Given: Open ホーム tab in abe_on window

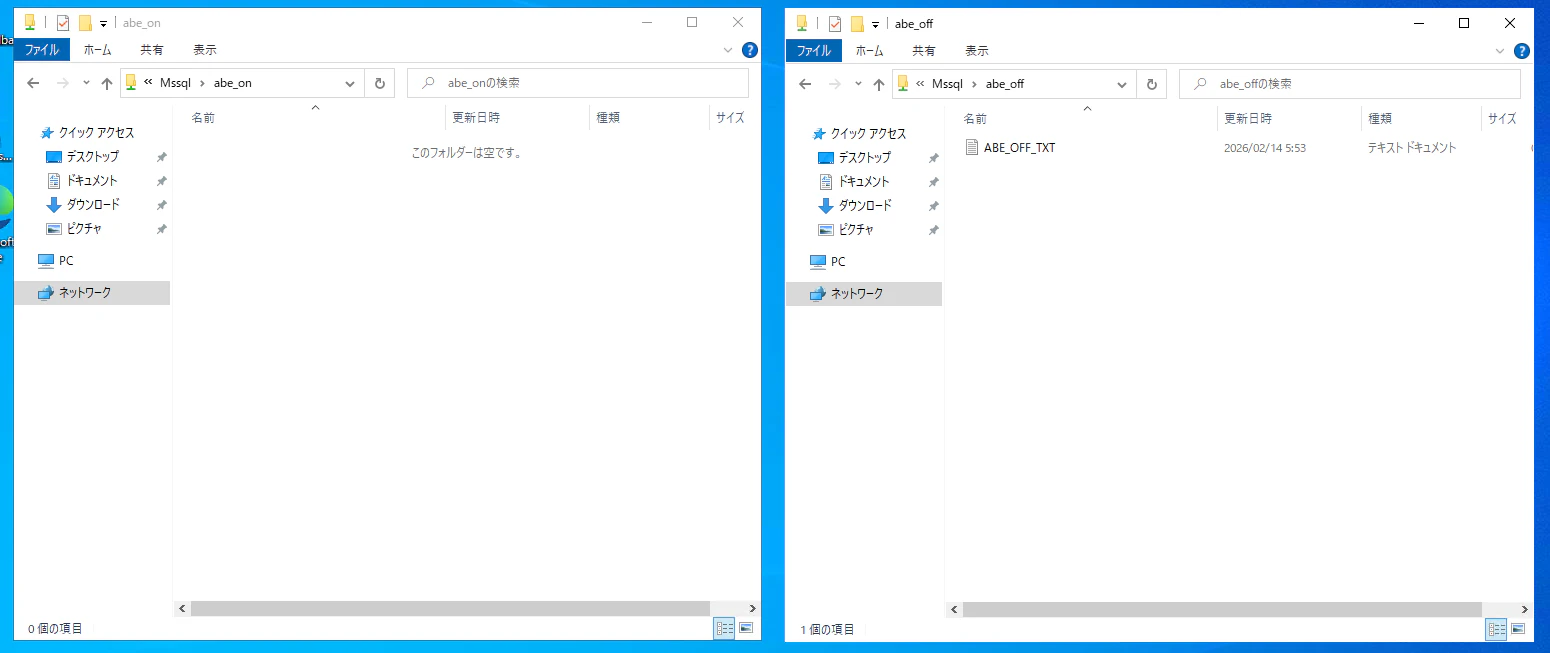Looking at the screenshot, I should 97,50.
